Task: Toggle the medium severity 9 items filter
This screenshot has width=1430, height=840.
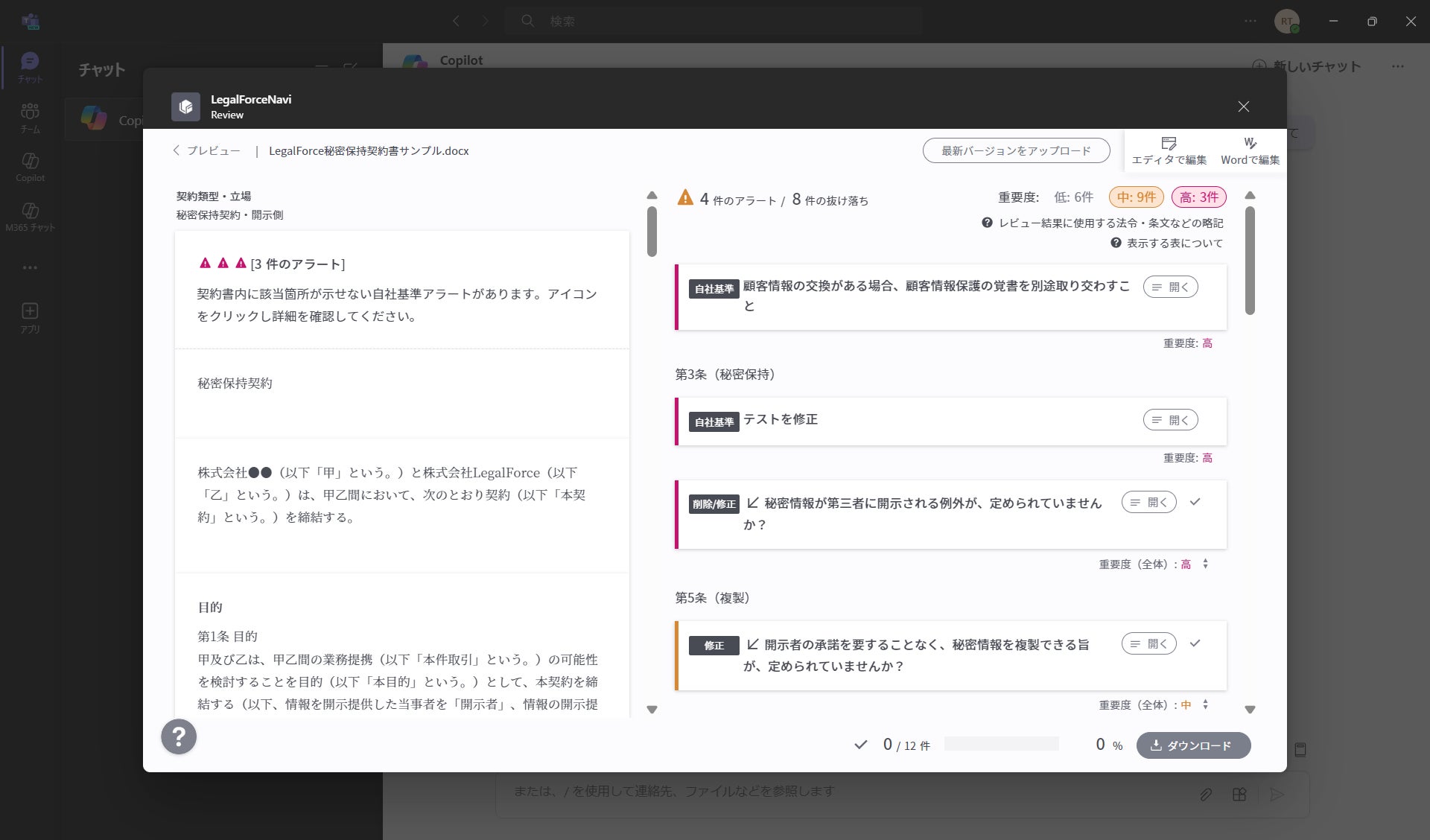Action: [1136, 197]
